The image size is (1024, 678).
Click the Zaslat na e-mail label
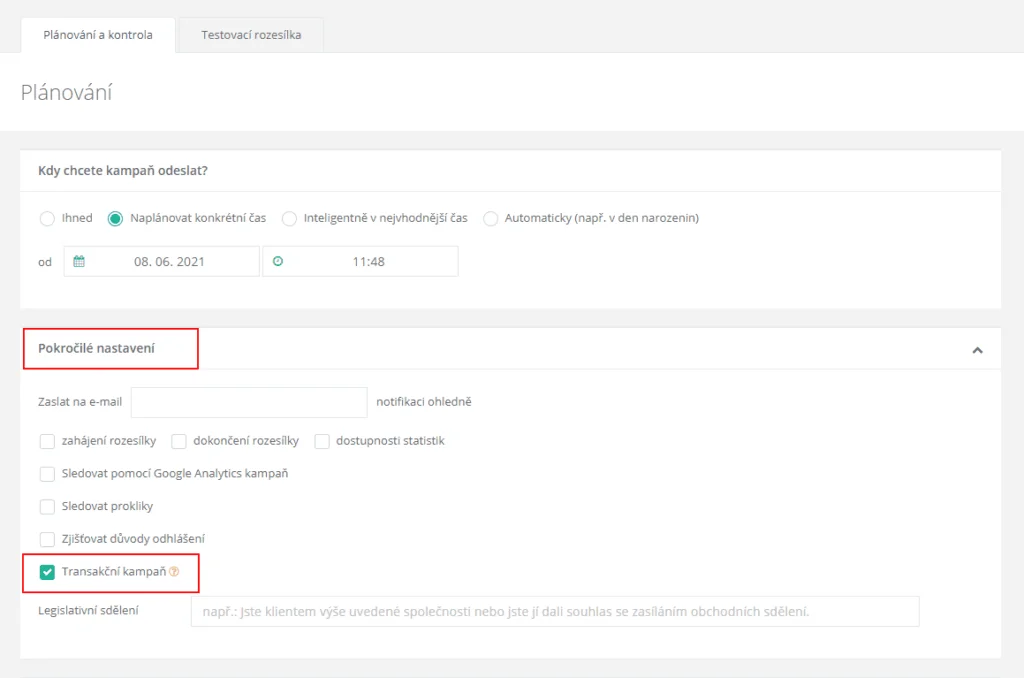[80, 402]
